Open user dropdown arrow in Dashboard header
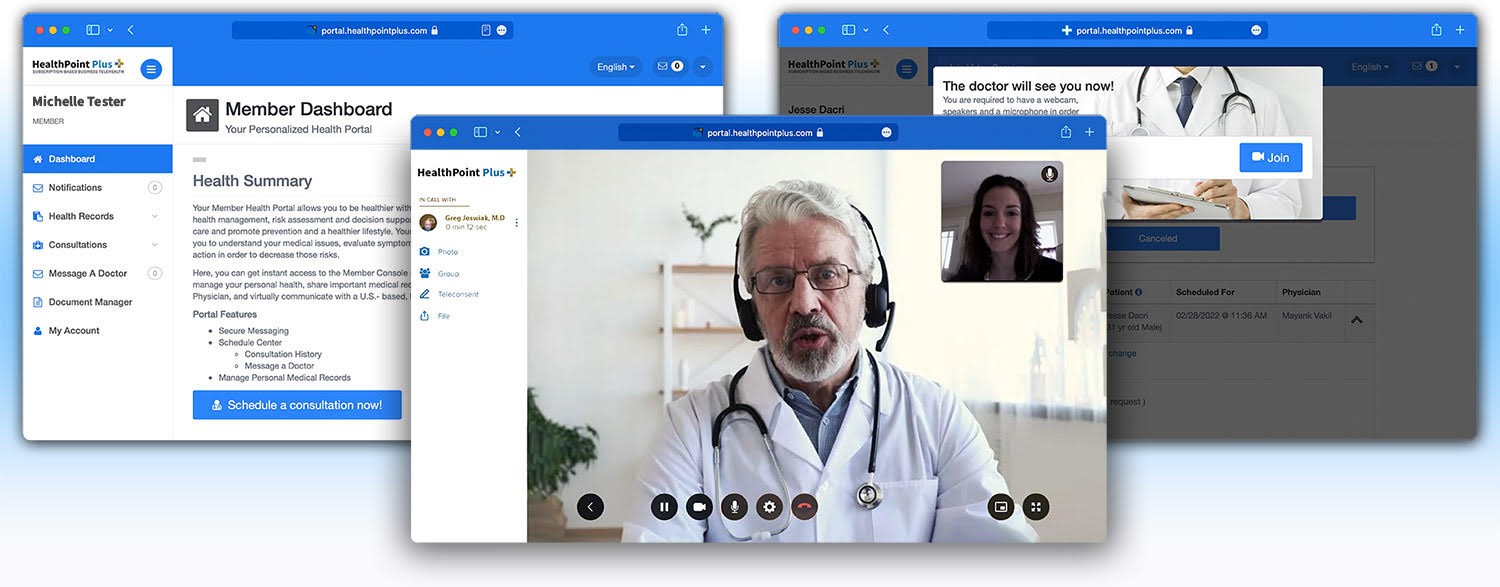Viewport: 1500px width, 587px height. pyautogui.click(x=702, y=67)
